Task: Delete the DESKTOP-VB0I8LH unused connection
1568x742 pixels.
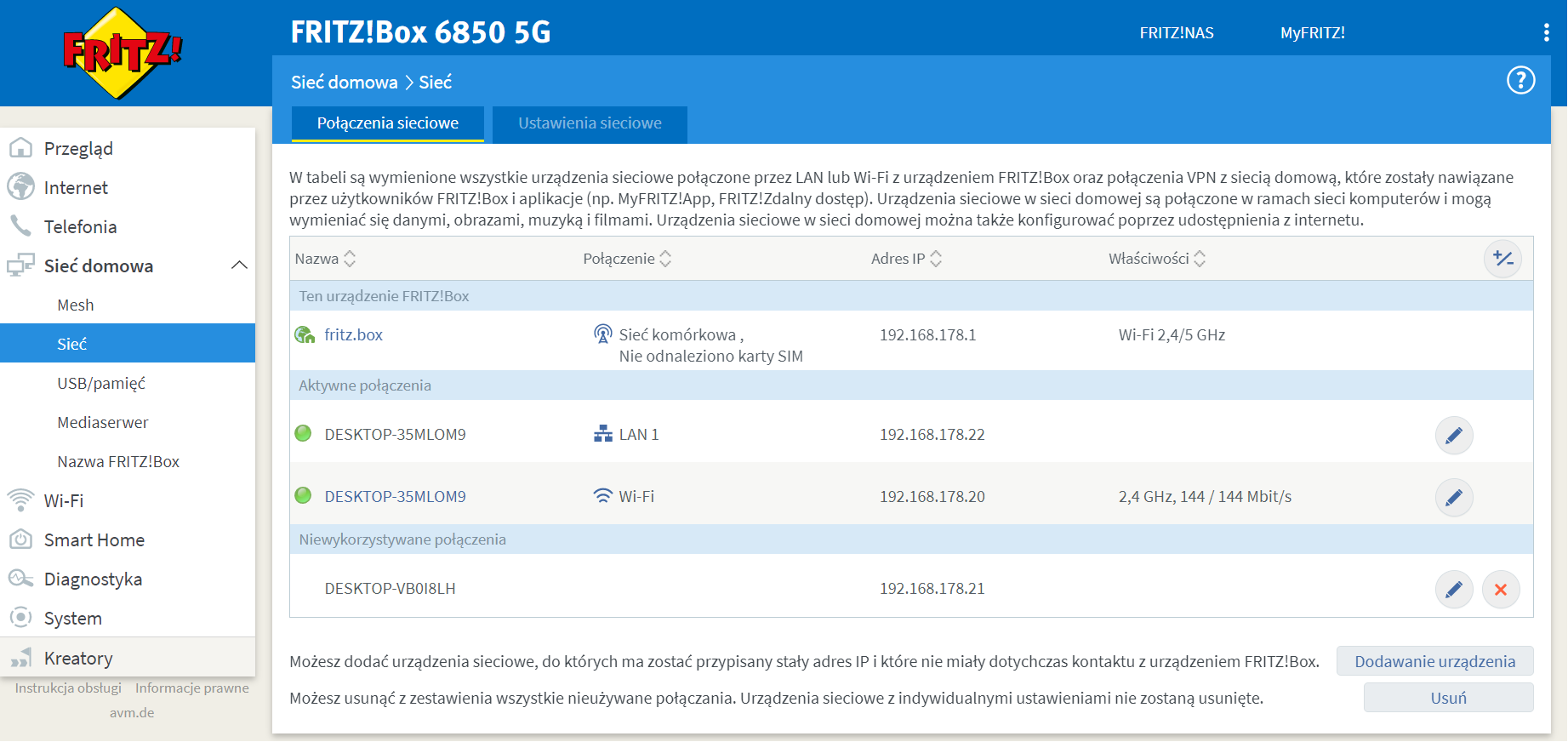Action: pos(1500,590)
